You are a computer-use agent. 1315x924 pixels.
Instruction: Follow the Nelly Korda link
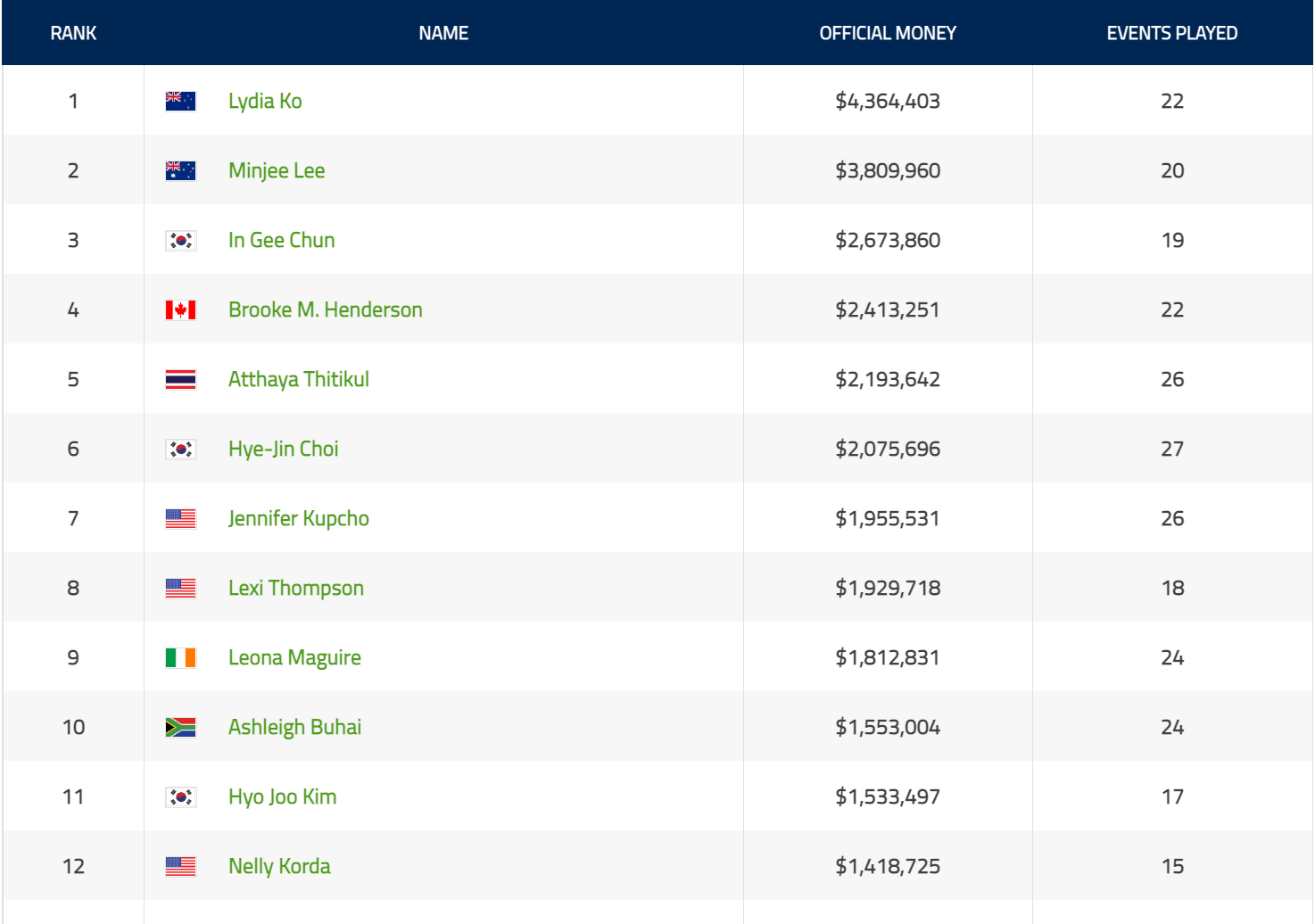coord(279,866)
